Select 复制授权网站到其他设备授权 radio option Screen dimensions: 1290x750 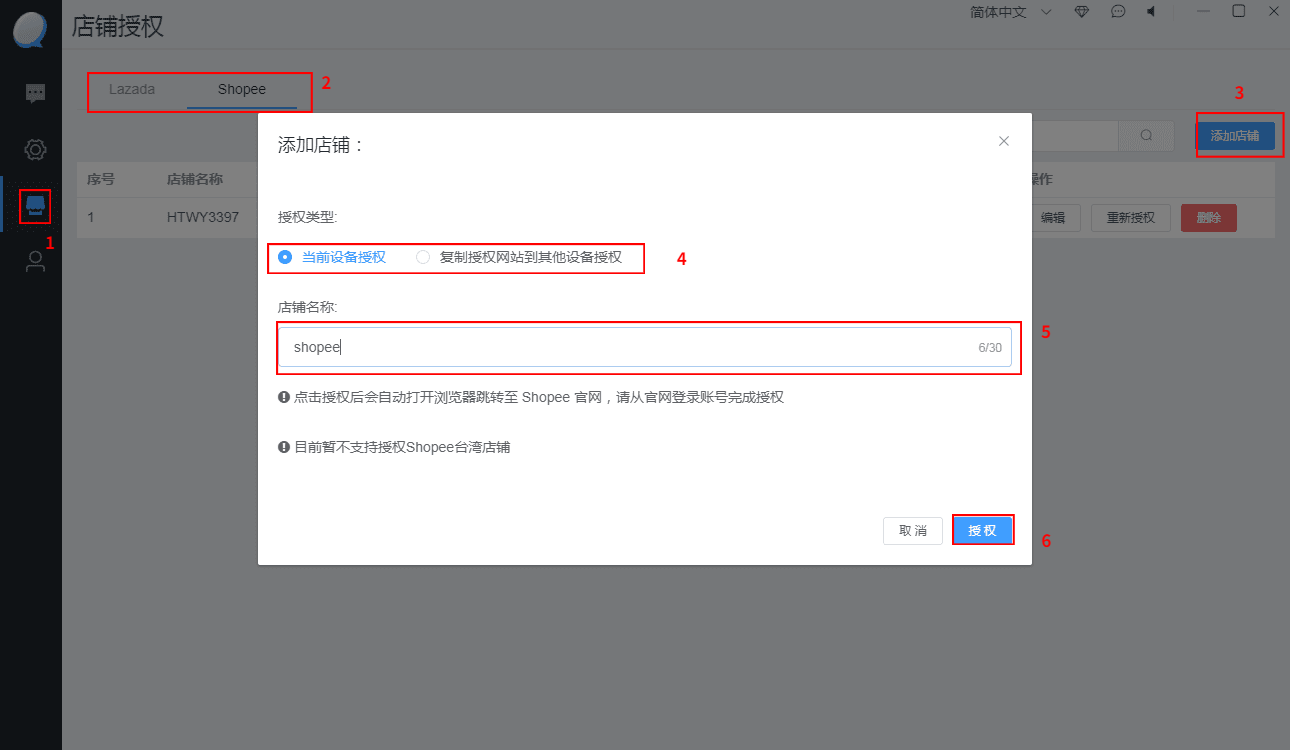click(519, 257)
